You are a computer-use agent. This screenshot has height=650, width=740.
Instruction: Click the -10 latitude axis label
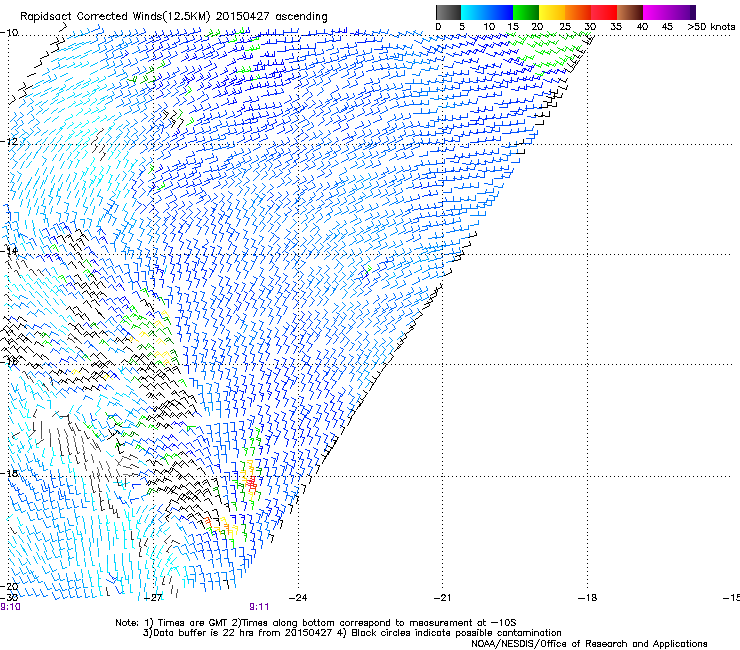9,33
